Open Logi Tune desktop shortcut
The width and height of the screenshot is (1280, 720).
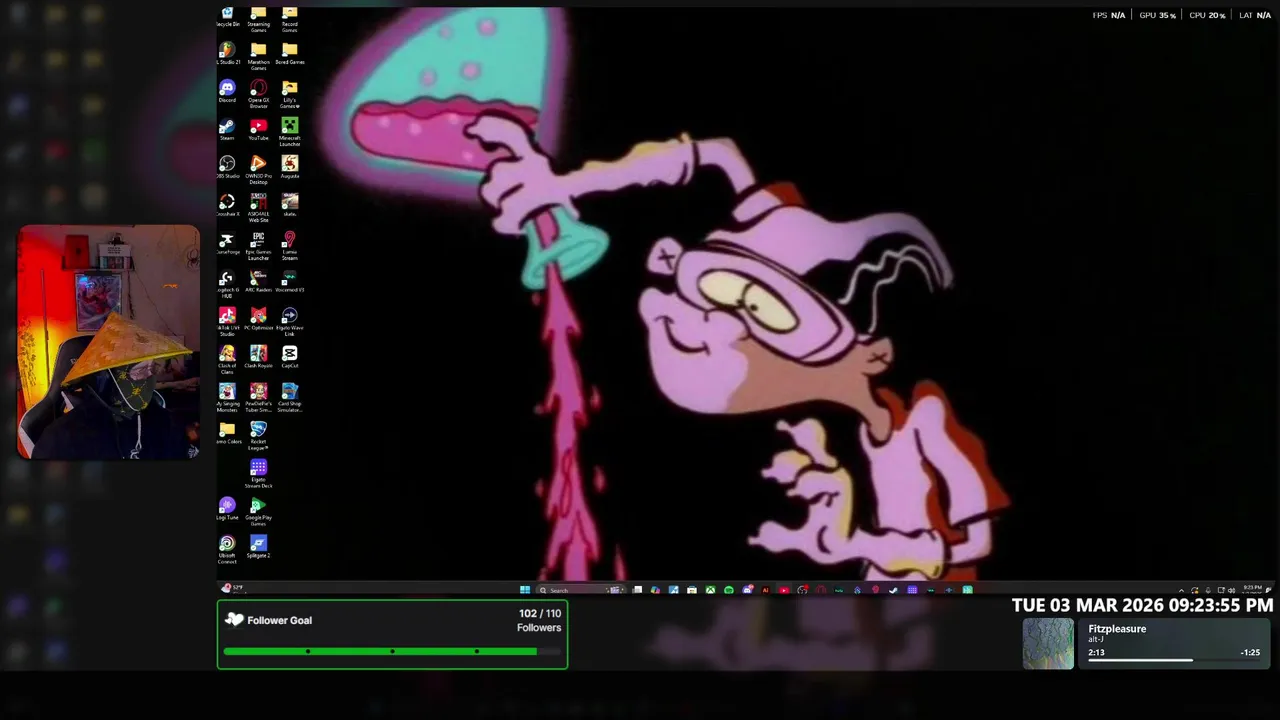(227, 509)
